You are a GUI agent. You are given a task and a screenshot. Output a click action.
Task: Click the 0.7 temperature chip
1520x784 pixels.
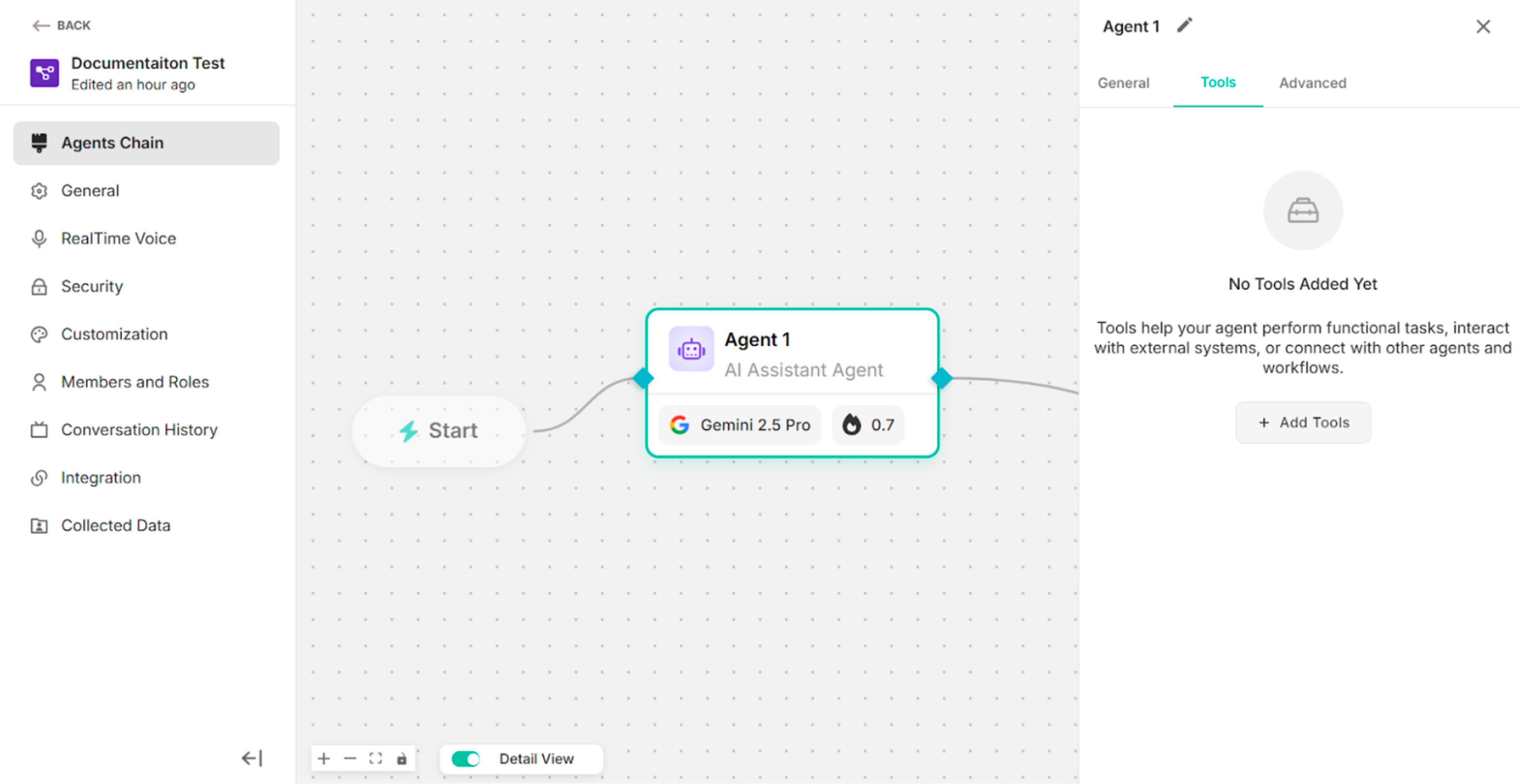coord(868,425)
